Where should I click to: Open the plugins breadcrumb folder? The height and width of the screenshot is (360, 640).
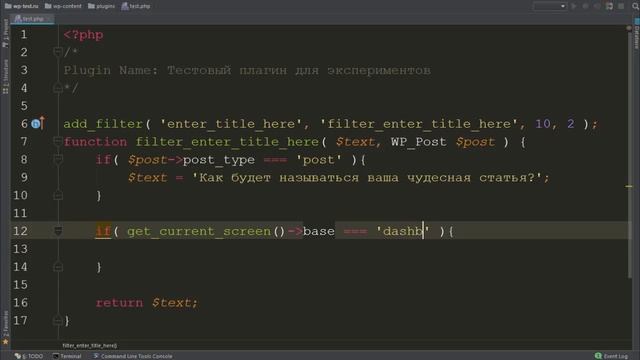[x=101, y=6]
